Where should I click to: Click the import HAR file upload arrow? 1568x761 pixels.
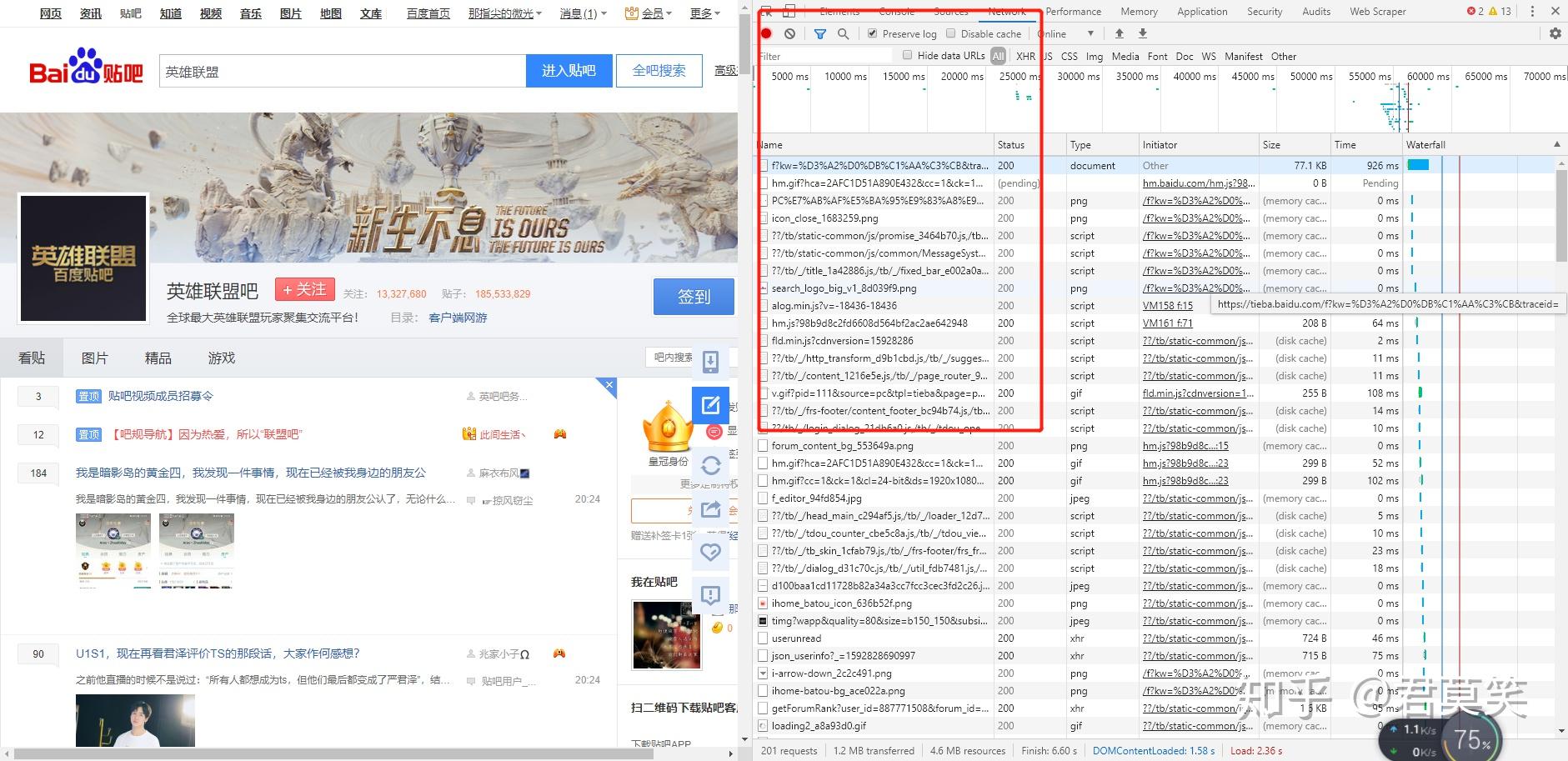[x=1120, y=34]
